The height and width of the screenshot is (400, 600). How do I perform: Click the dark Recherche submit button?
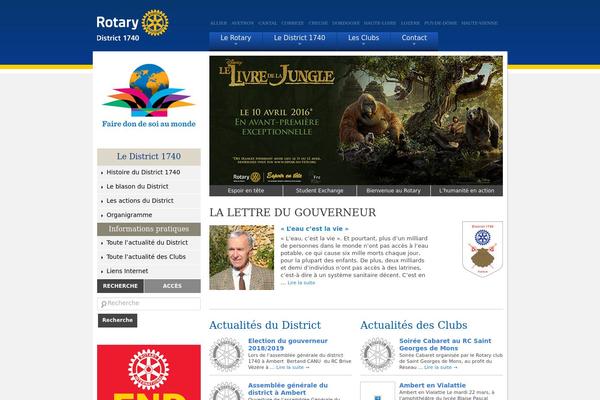[117, 320]
